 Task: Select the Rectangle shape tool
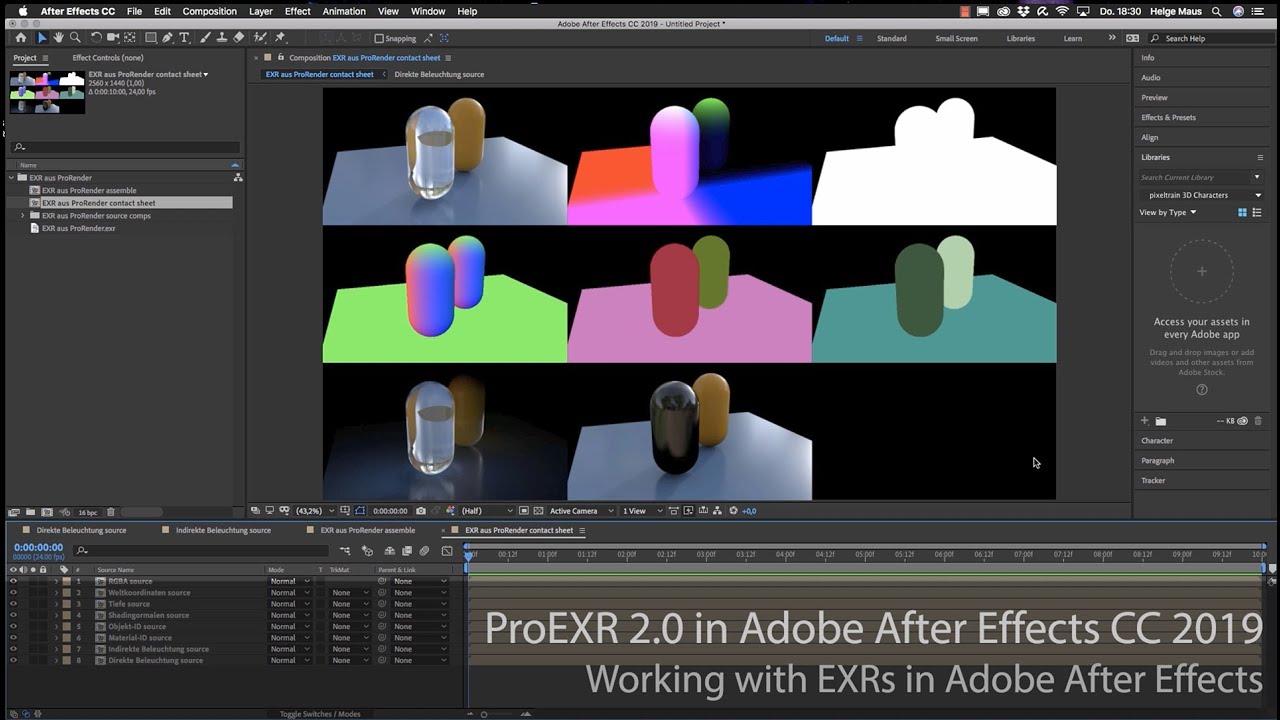tap(151, 38)
